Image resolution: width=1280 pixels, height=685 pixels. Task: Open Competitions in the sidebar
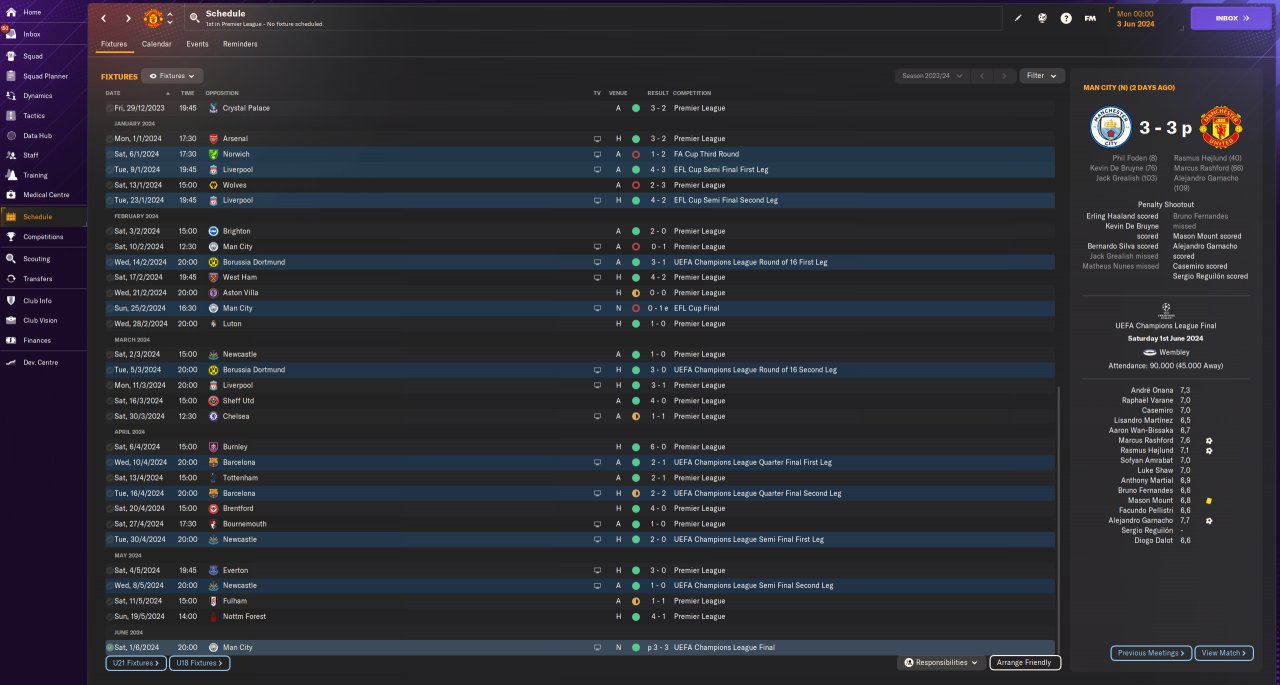[x=43, y=237]
